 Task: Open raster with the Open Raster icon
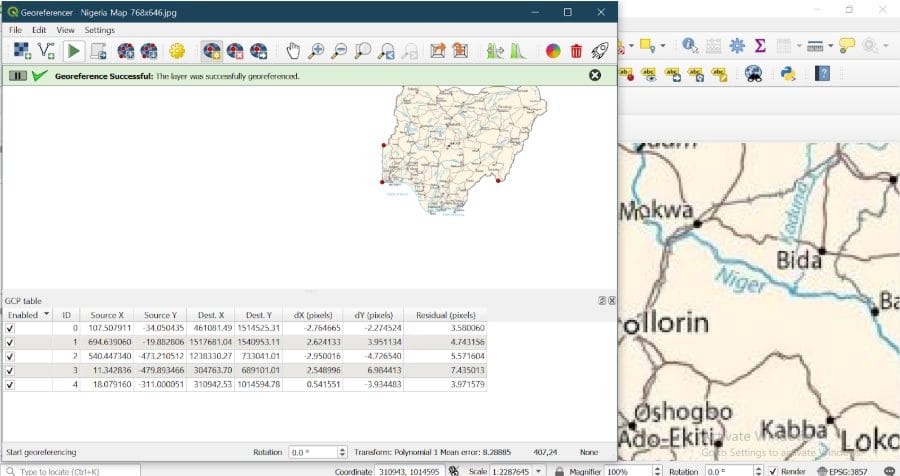point(21,50)
